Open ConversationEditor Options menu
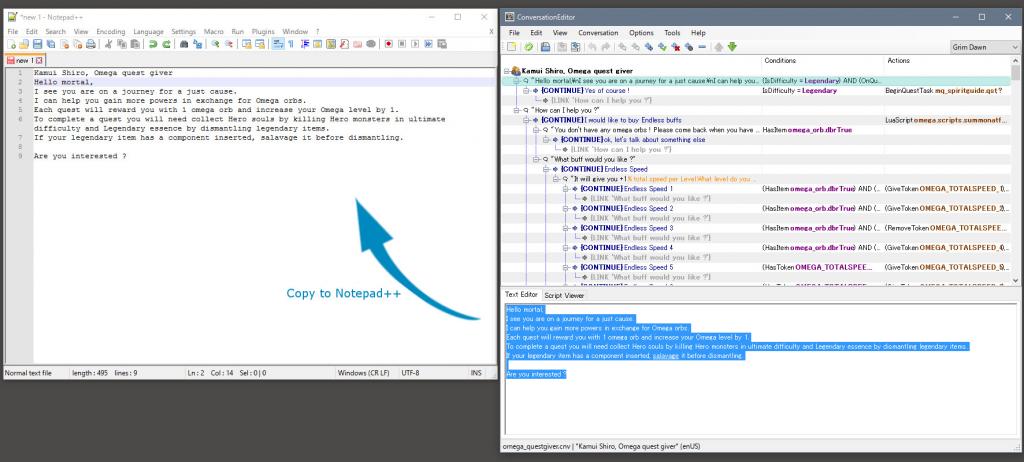Screen dimensions: 1024x462 pos(641,33)
